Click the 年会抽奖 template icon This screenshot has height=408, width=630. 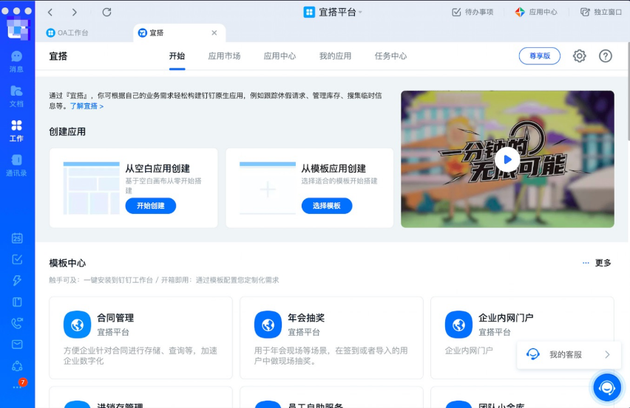[x=268, y=324]
